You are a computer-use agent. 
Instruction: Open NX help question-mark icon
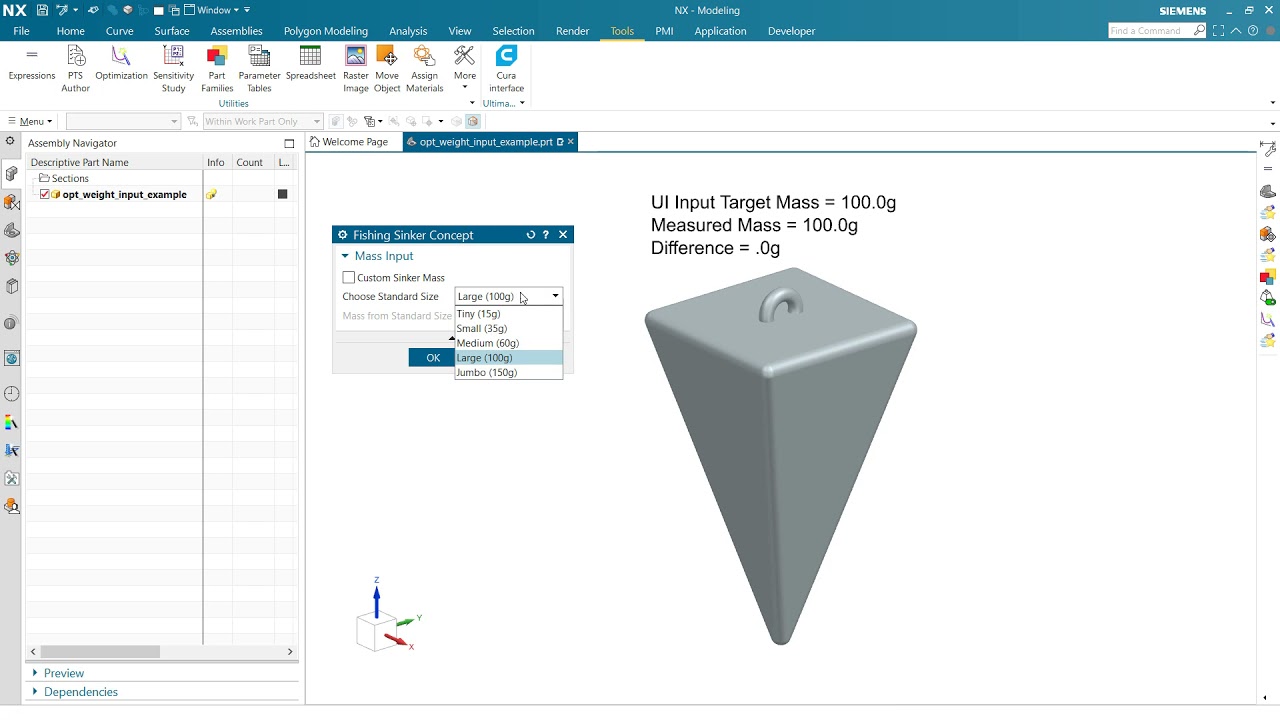pyautogui.click(x=1252, y=31)
